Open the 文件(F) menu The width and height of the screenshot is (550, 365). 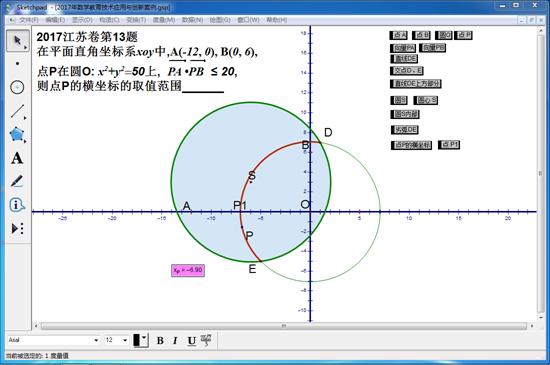click(29, 20)
